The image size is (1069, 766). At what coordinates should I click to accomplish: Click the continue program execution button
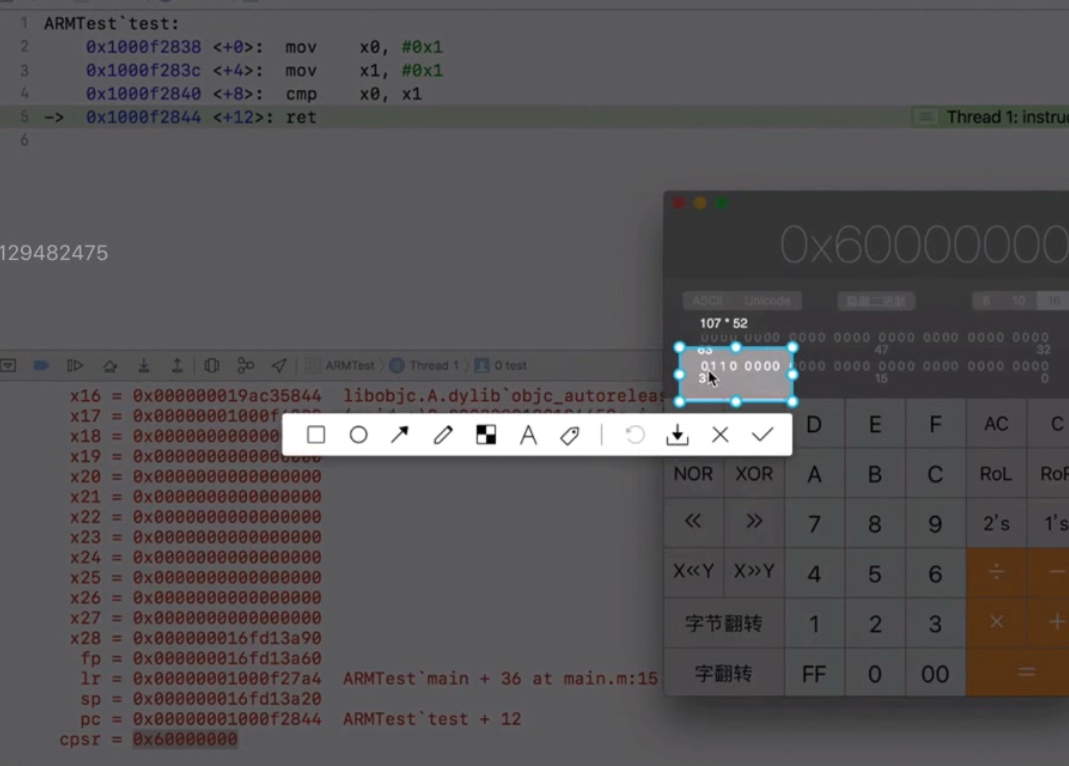(75, 365)
